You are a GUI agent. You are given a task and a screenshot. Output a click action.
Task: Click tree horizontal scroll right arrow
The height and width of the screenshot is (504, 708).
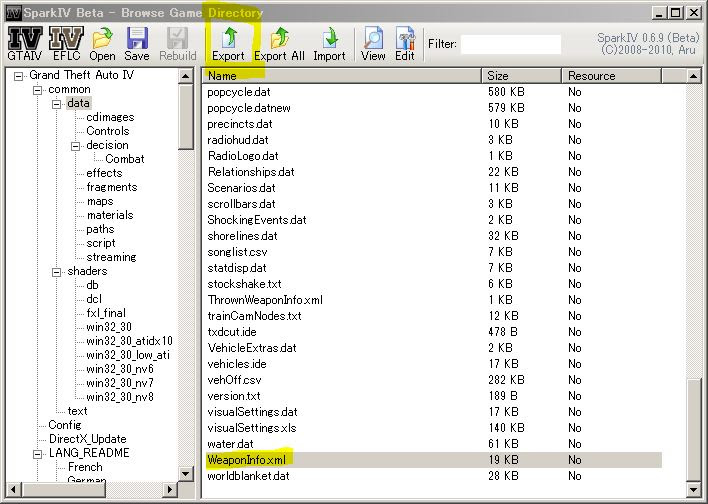point(170,489)
